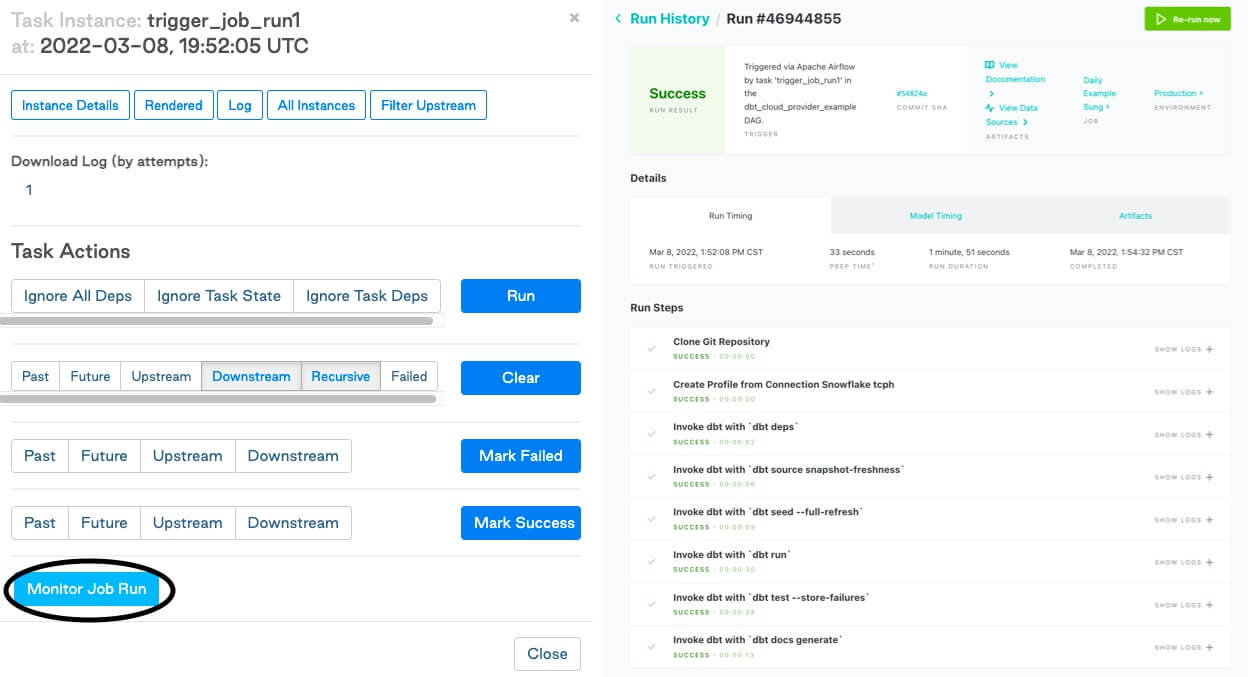
Task: Click the horizontal scrollbar under Ignore options
Action: click(216, 322)
